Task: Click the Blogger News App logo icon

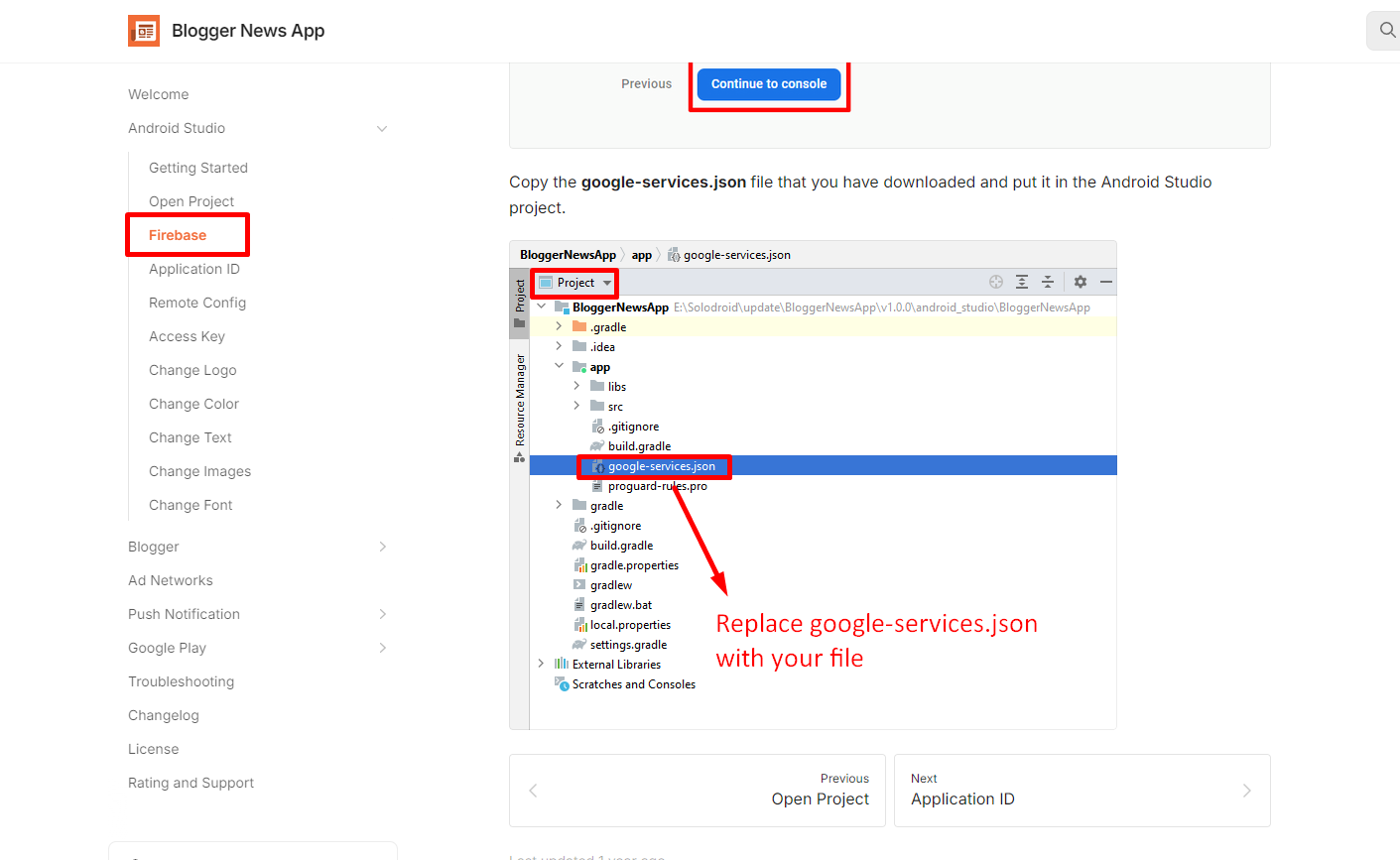Action: click(144, 31)
